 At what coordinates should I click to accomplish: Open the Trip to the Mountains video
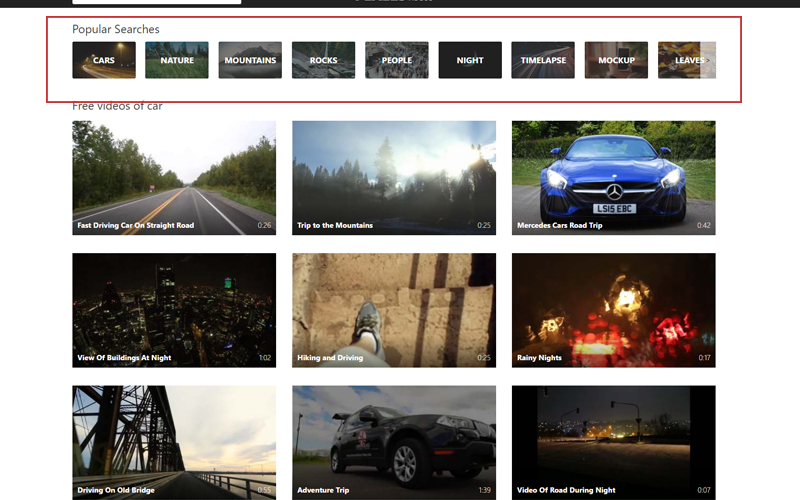[393, 177]
